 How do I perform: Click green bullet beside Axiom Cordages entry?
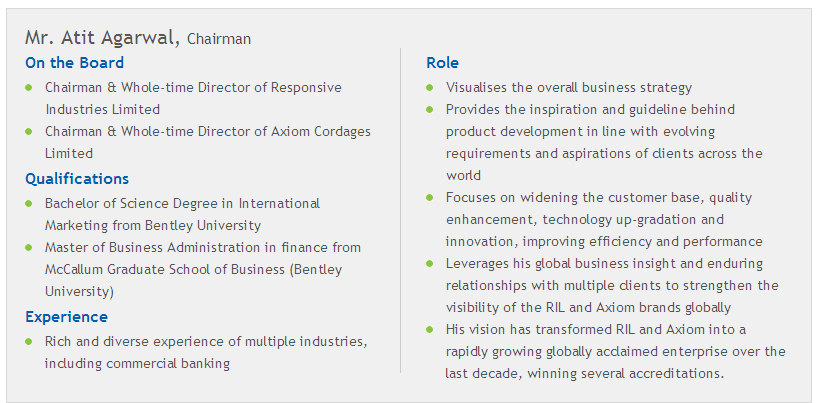[29, 131]
